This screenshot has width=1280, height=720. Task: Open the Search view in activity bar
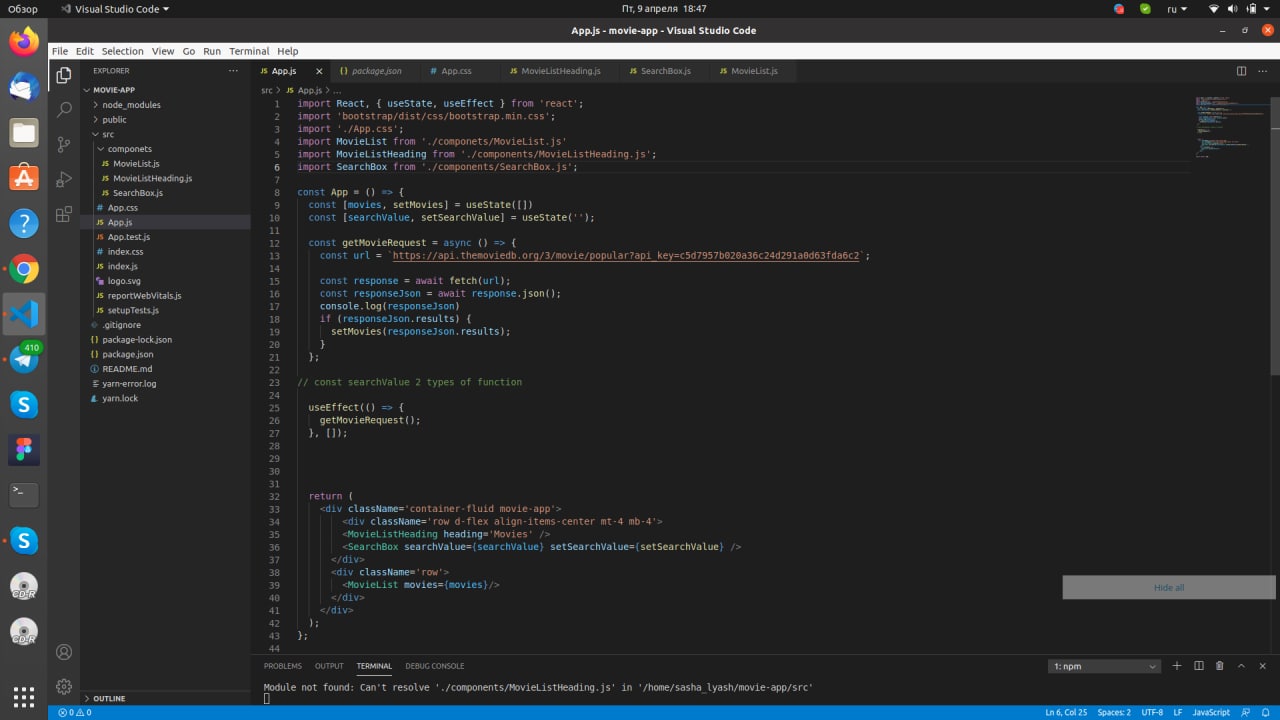coord(64,110)
